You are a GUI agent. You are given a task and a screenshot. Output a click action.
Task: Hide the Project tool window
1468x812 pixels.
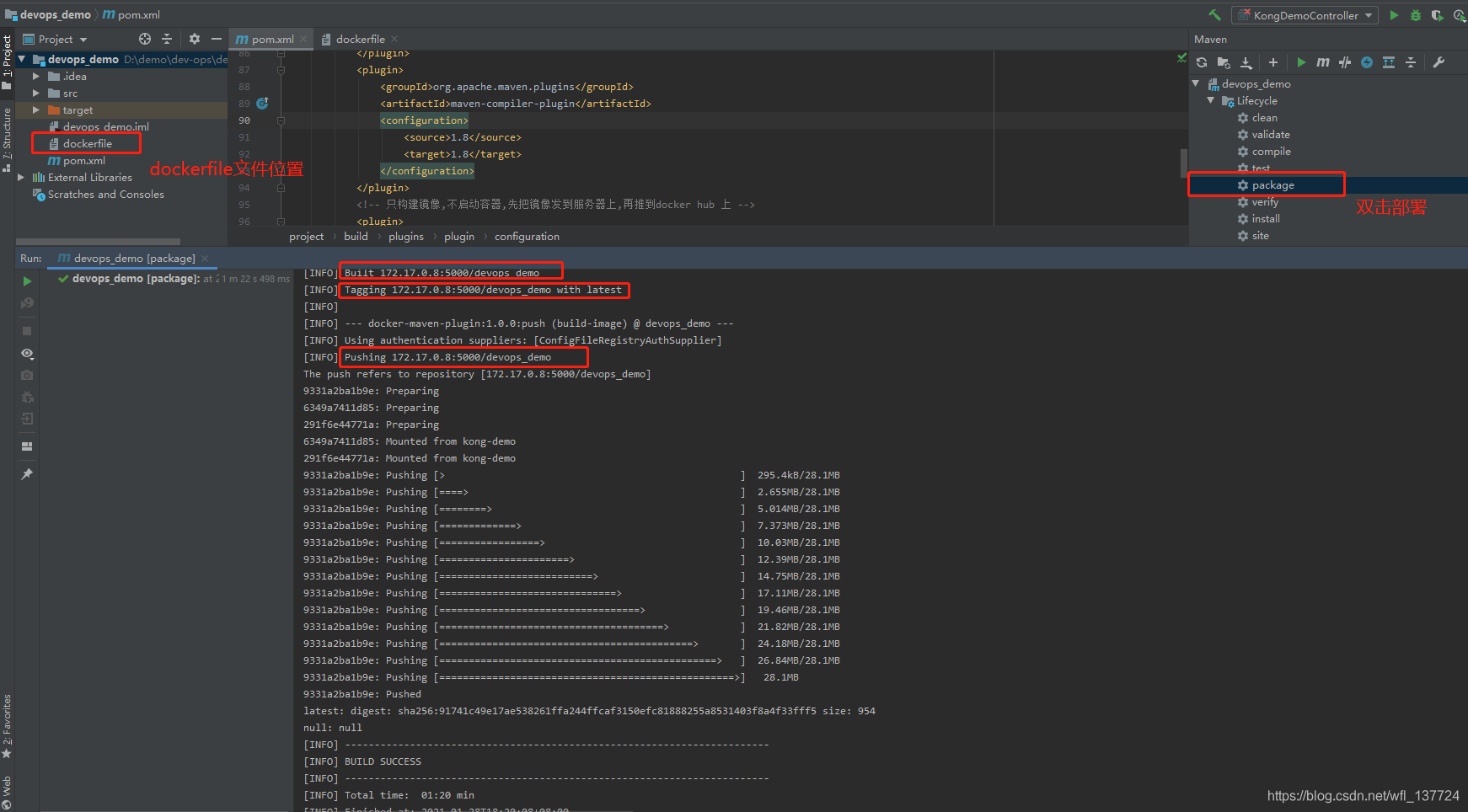click(x=217, y=39)
